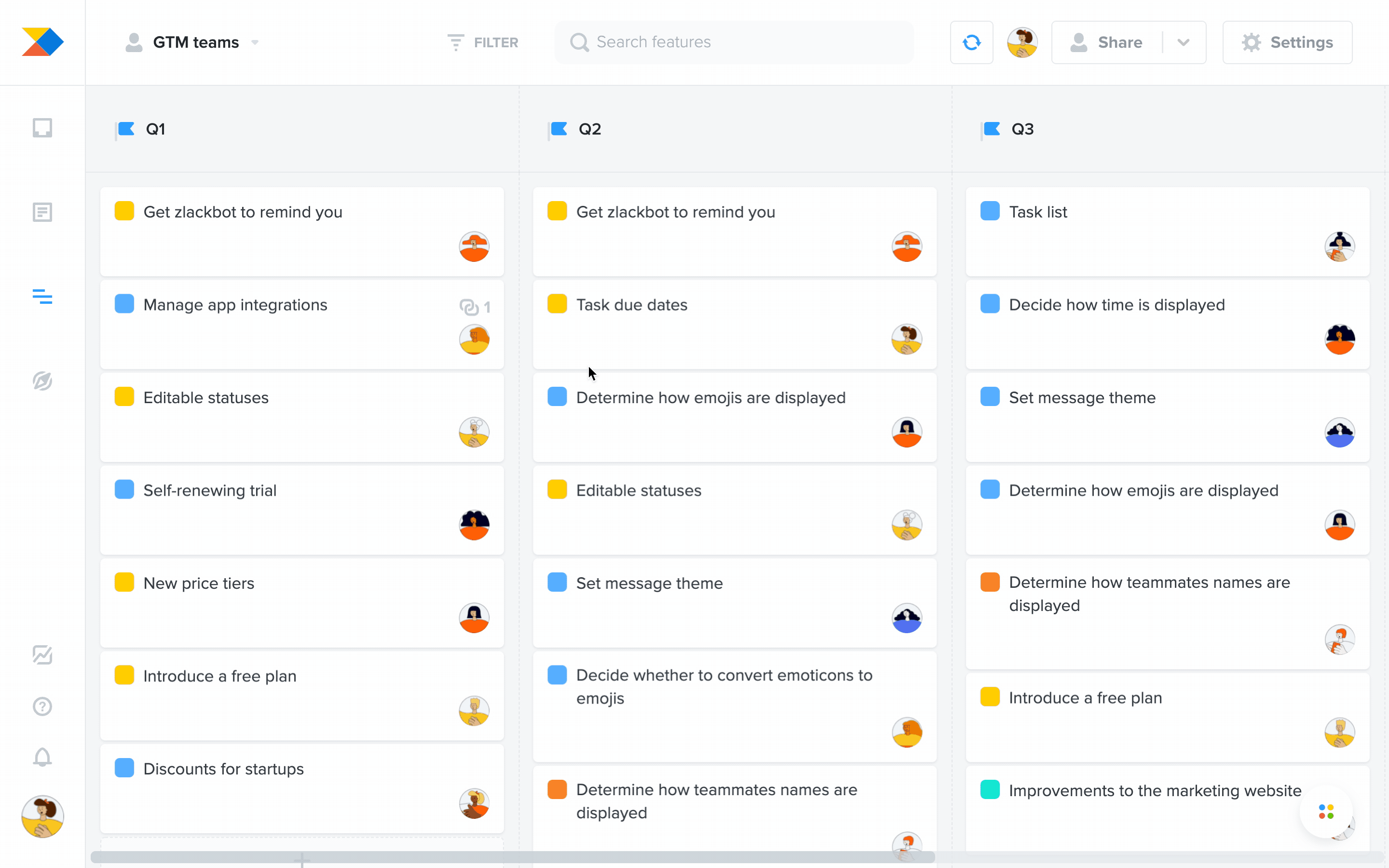Open the New price tiers card
Screen dimensions: 1389x868
tap(302, 603)
